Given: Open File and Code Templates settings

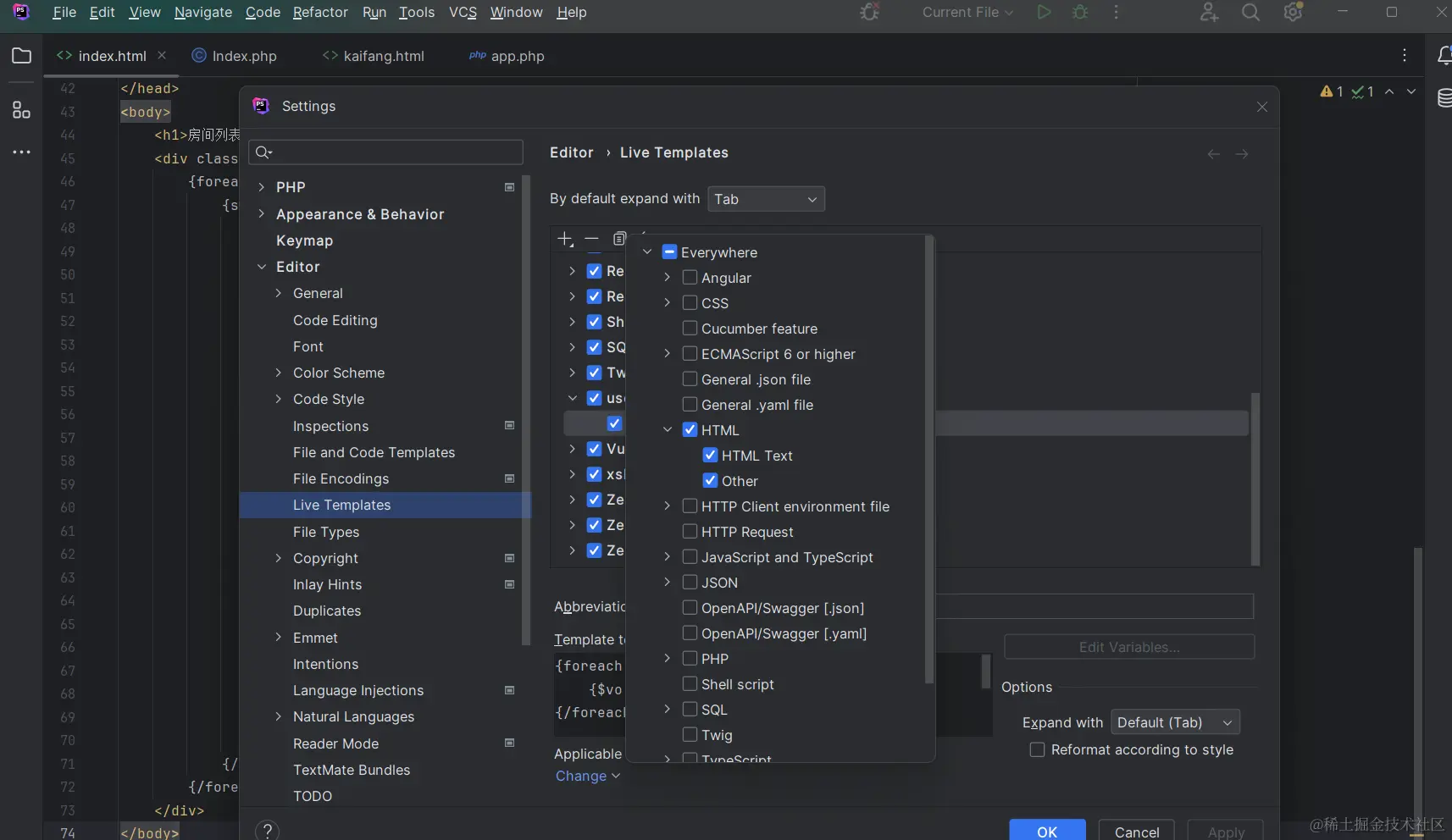Looking at the screenshot, I should point(374,453).
